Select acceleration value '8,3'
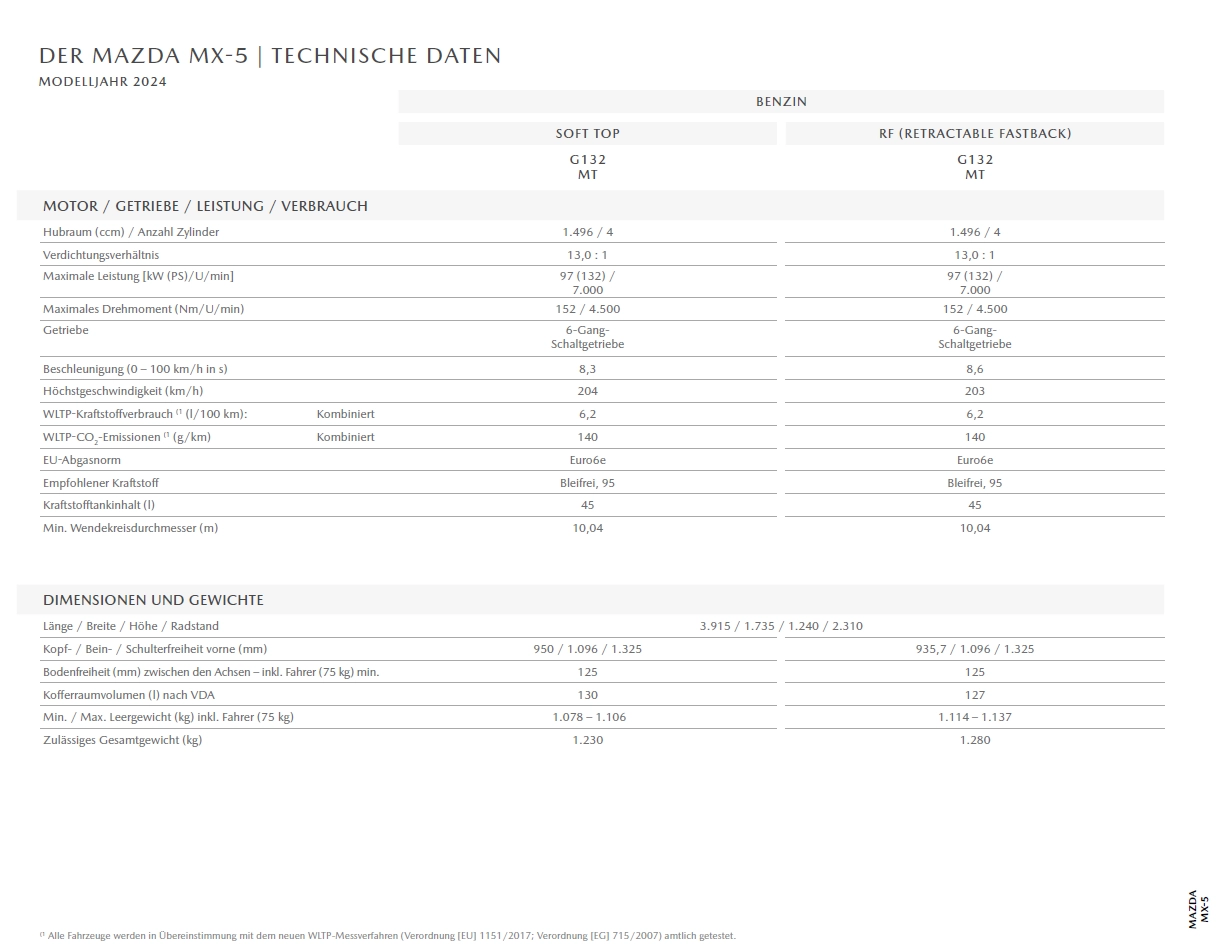 click(588, 369)
